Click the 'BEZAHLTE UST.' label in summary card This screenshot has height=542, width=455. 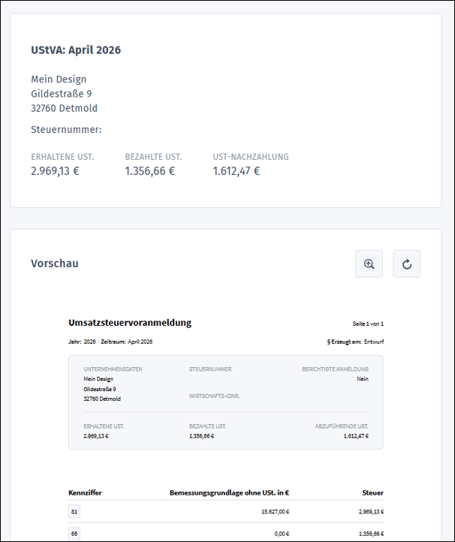point(153,157)
